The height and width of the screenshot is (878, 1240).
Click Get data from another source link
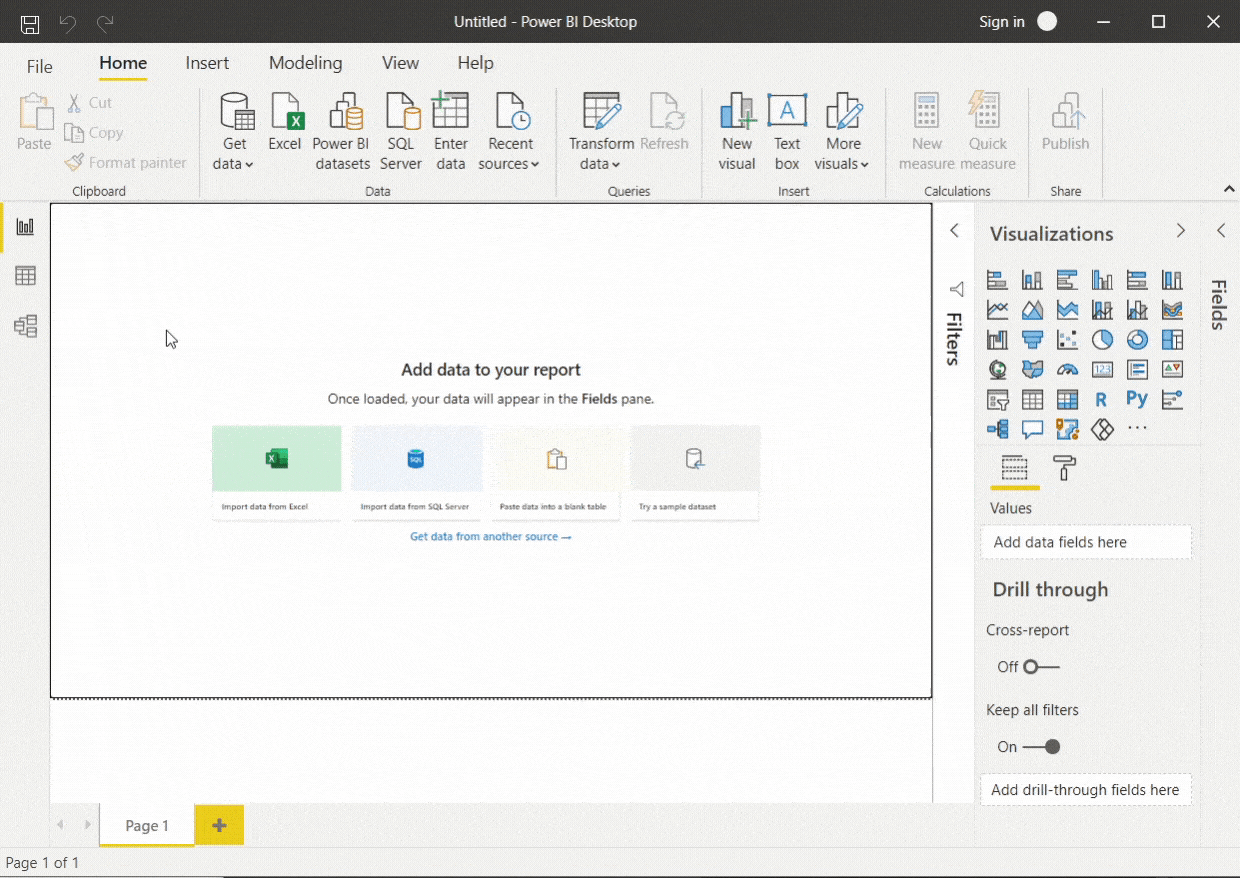[491, 537]
